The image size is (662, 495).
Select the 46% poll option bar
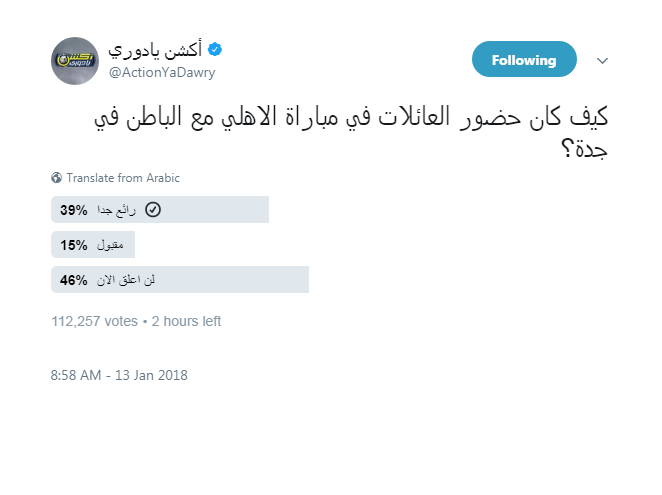pyautogui.click(x=180, y=280)
